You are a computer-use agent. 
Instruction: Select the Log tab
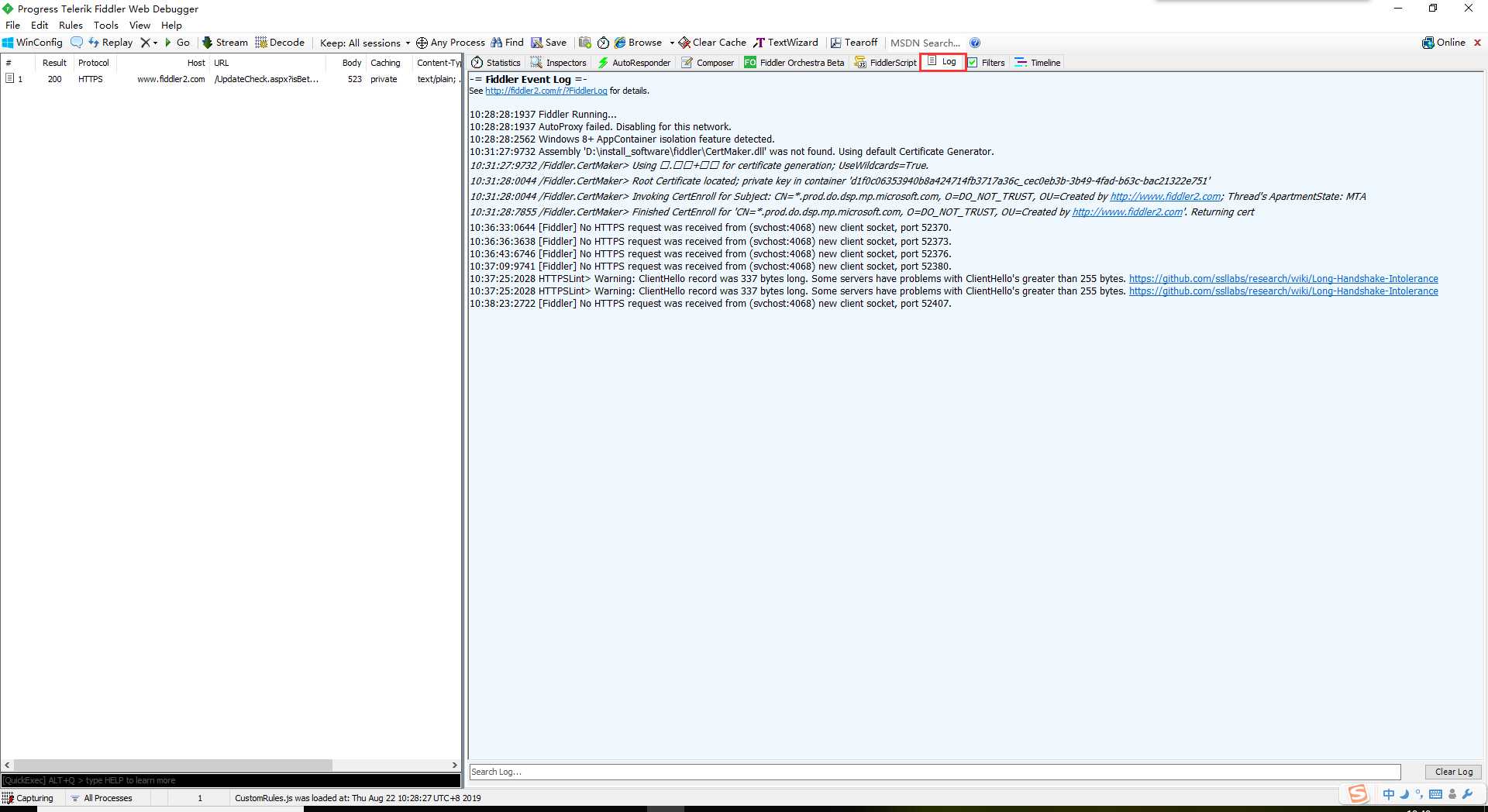pyautogui.click(x=942, y=62)
